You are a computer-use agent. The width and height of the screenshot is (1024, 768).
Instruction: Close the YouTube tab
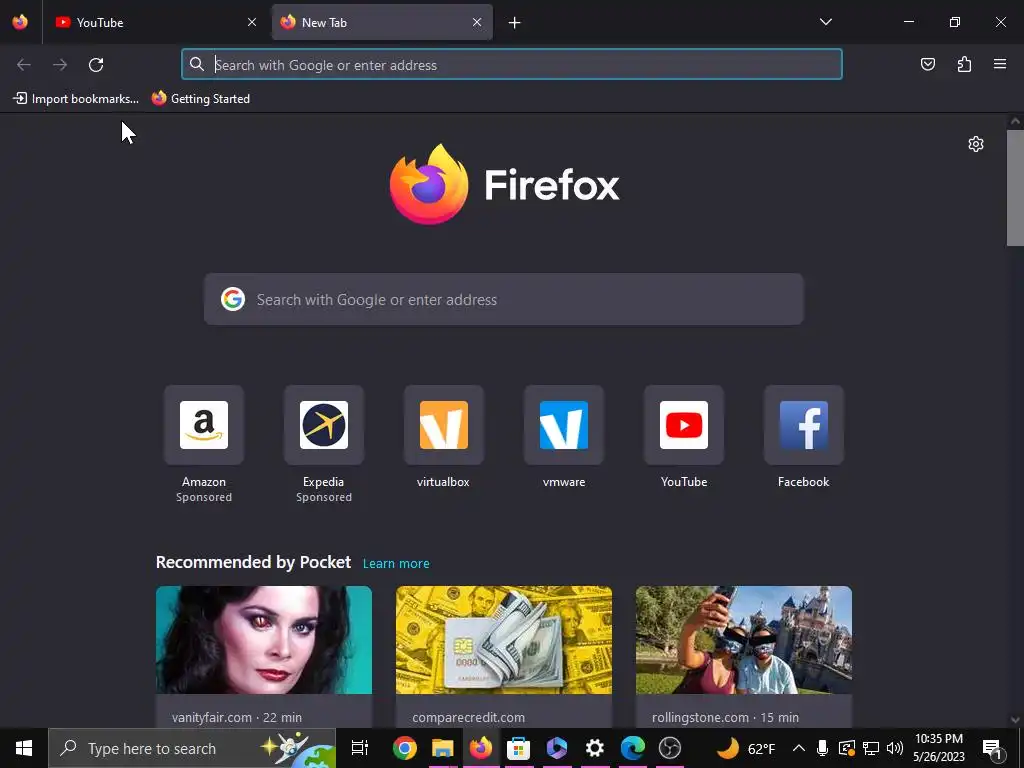[252, 22]
